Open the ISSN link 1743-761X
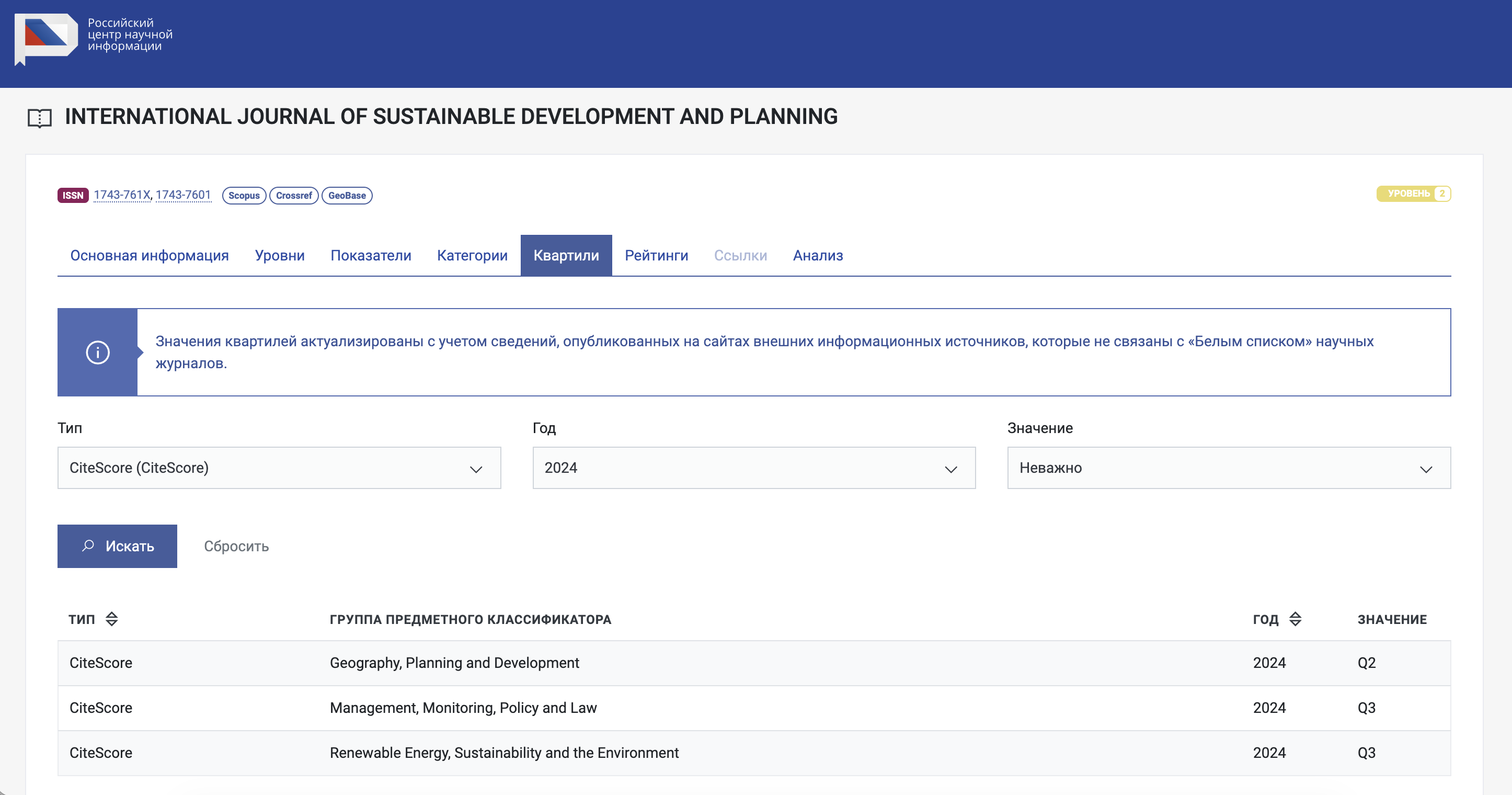 (x=122, y=195)
